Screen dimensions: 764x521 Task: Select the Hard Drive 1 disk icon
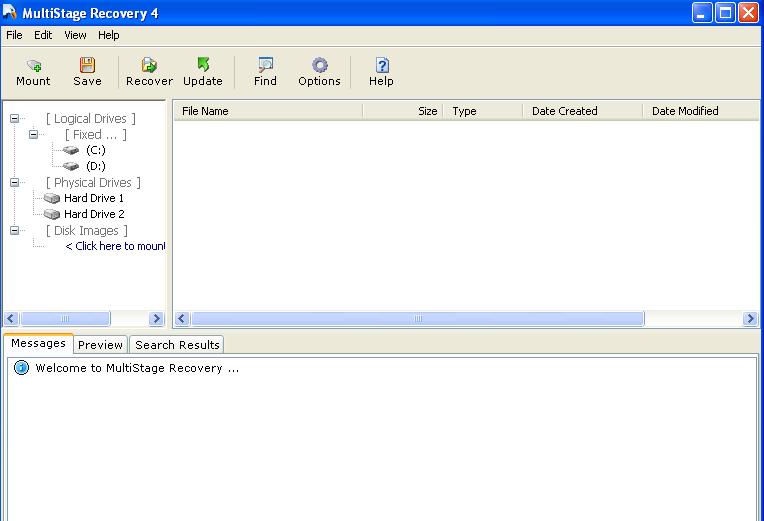[x=52, y=198]
